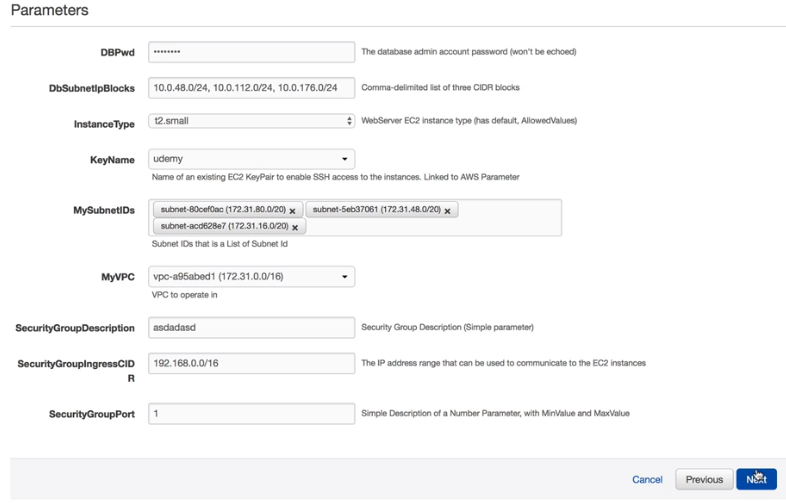Open the InstanceType t2.small dropdown
Viewport: 786px width, 504px height.
[251, 121]
